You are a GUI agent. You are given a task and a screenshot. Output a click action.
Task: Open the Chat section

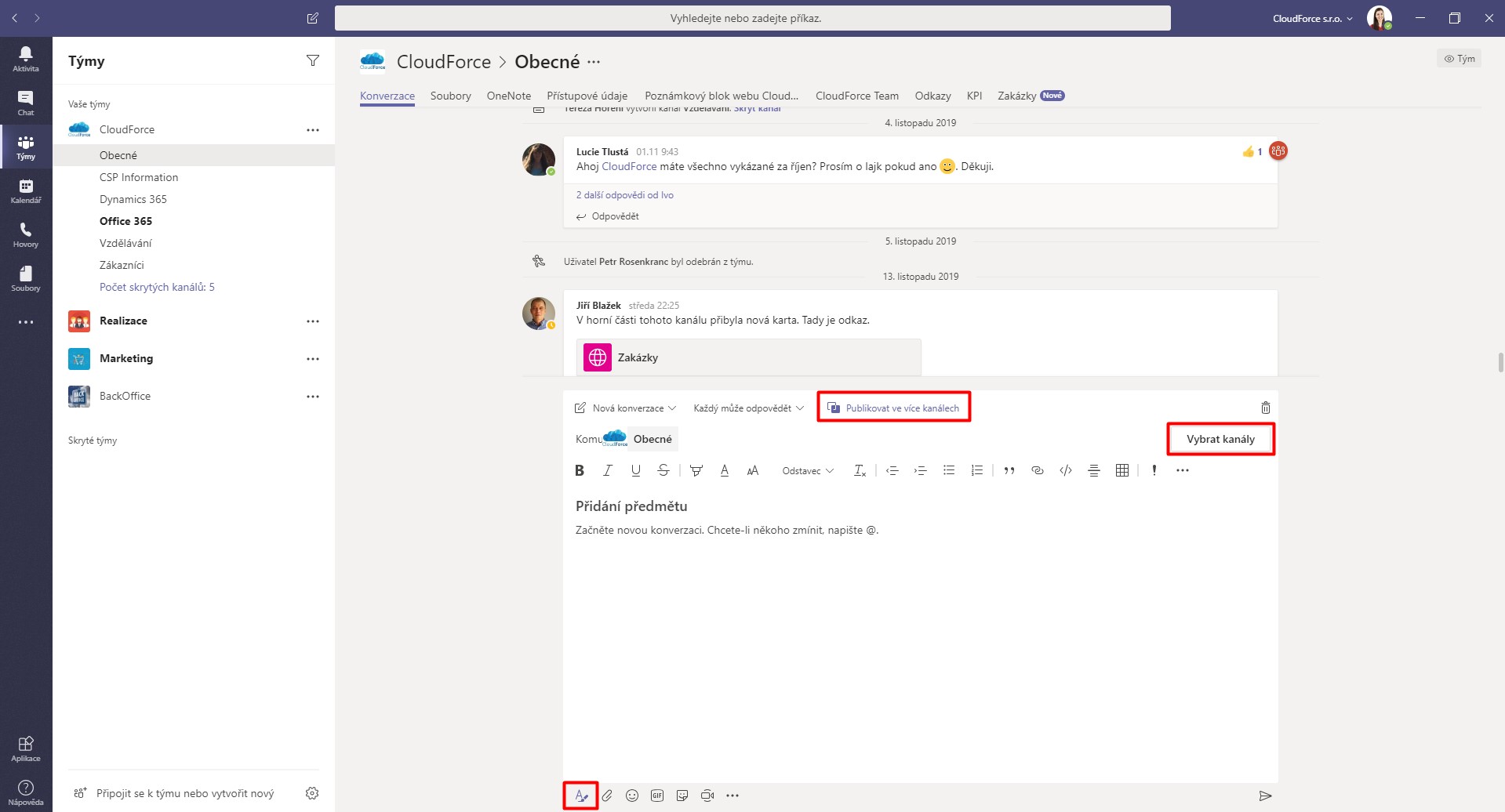click(26, 103)
